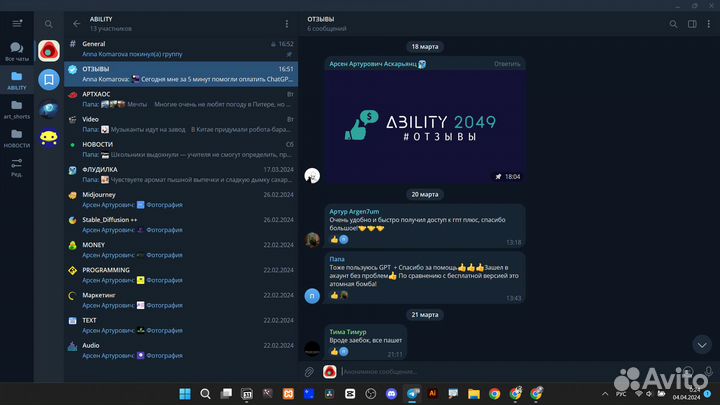Open the blue eye avatar chat
Viewport: 720px width, 405px height.
coord(49,109)
